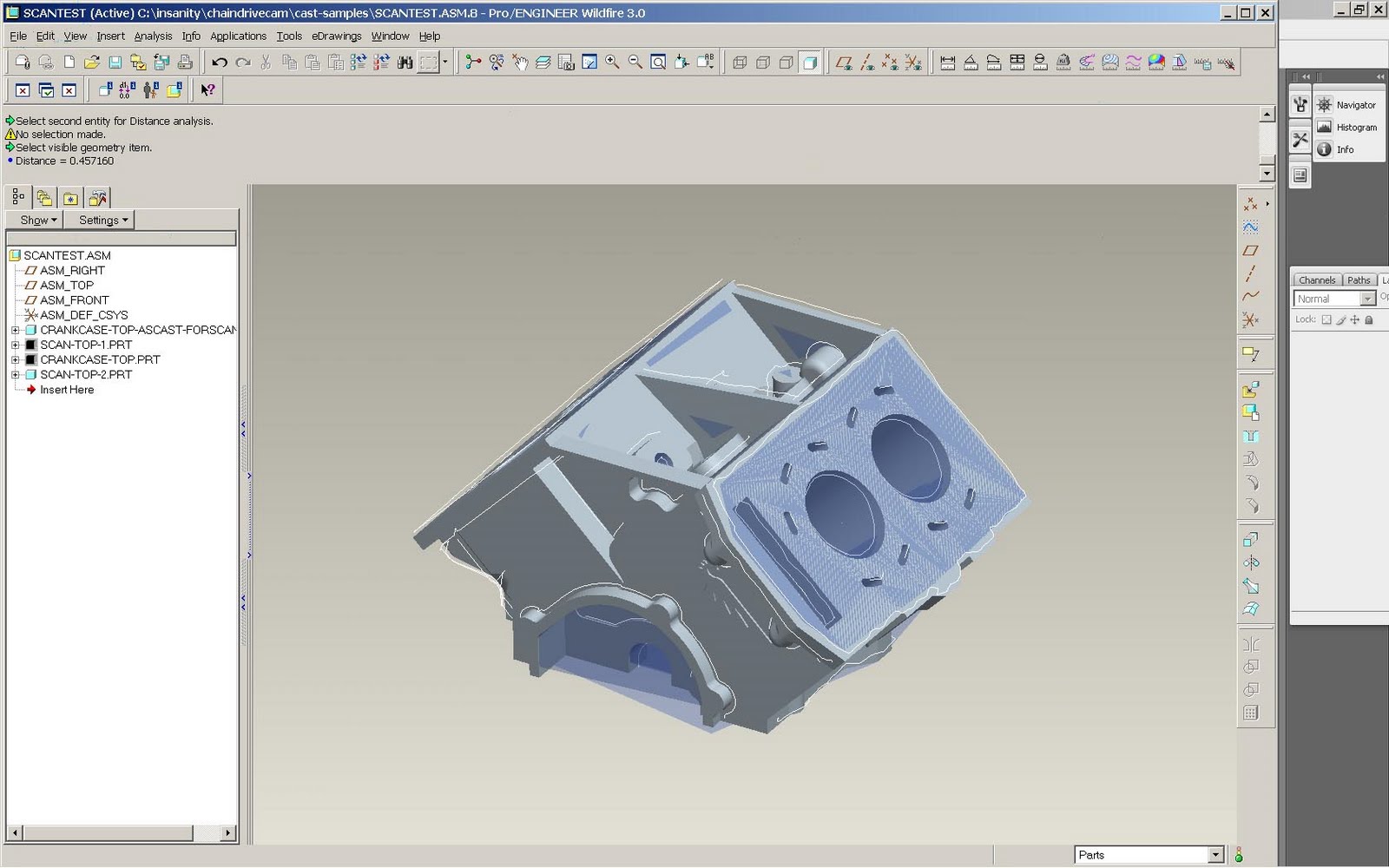Click the Datum Plane tool in right toolbar
Viewport: 1389px width, 868px height.
[1251, 251]
